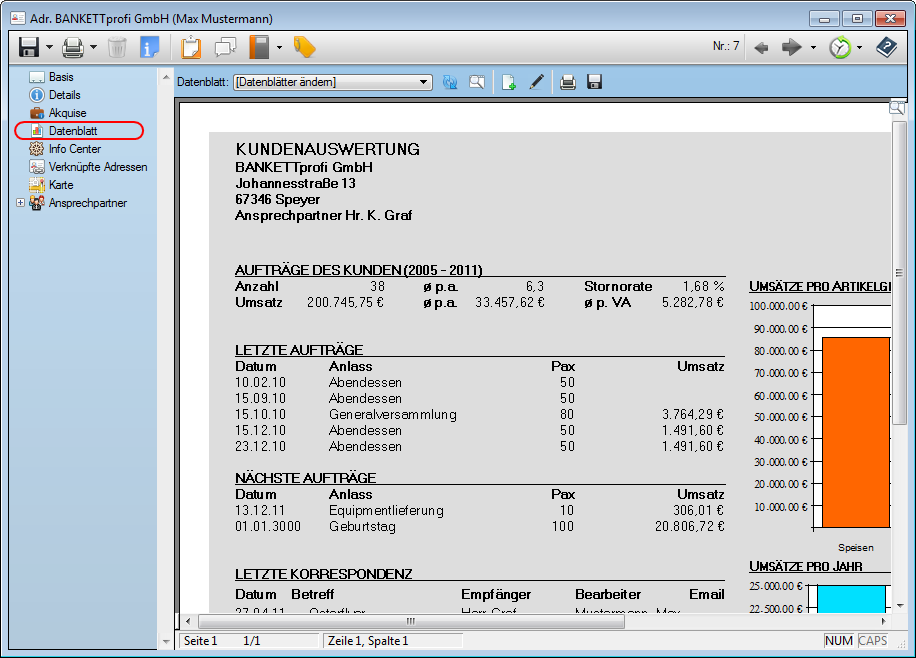Activate the zoom magnifier above the document
Image resolution: width=916 pixels, height=658 pixels.
(897, 106)
